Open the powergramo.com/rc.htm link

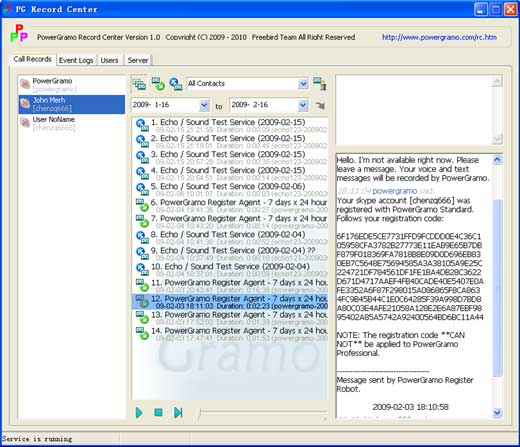pos(439,37)
